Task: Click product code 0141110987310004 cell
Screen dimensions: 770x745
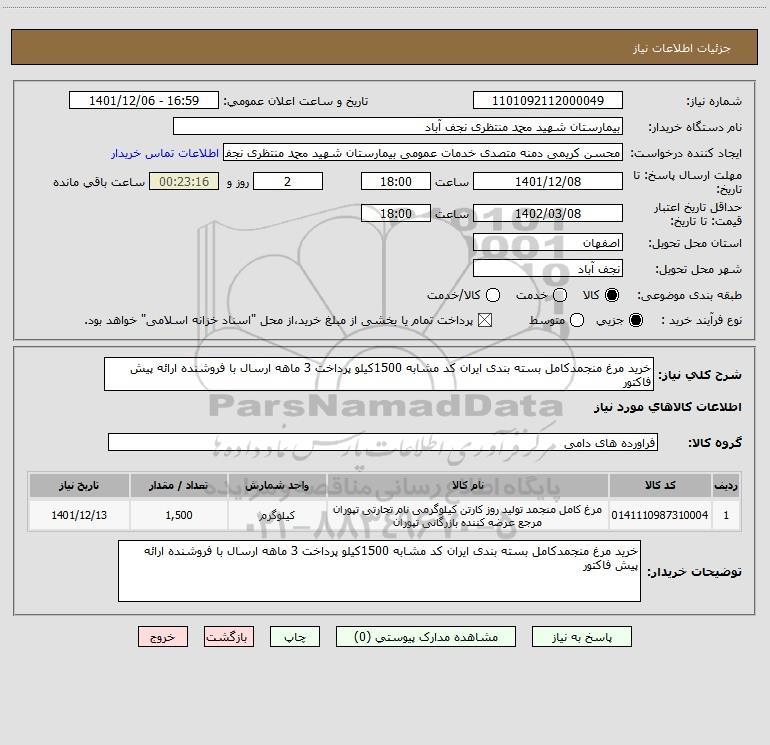Action: click(x=660, y=515)
